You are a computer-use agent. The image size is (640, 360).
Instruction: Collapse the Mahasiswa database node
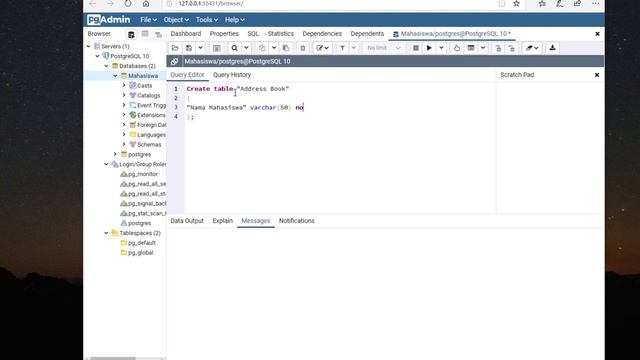click(x=116, y=76)
